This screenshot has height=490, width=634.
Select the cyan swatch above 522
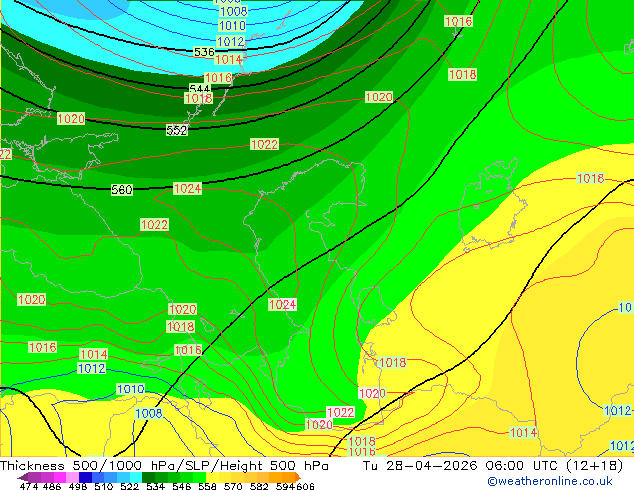click(x=136, y=477)
